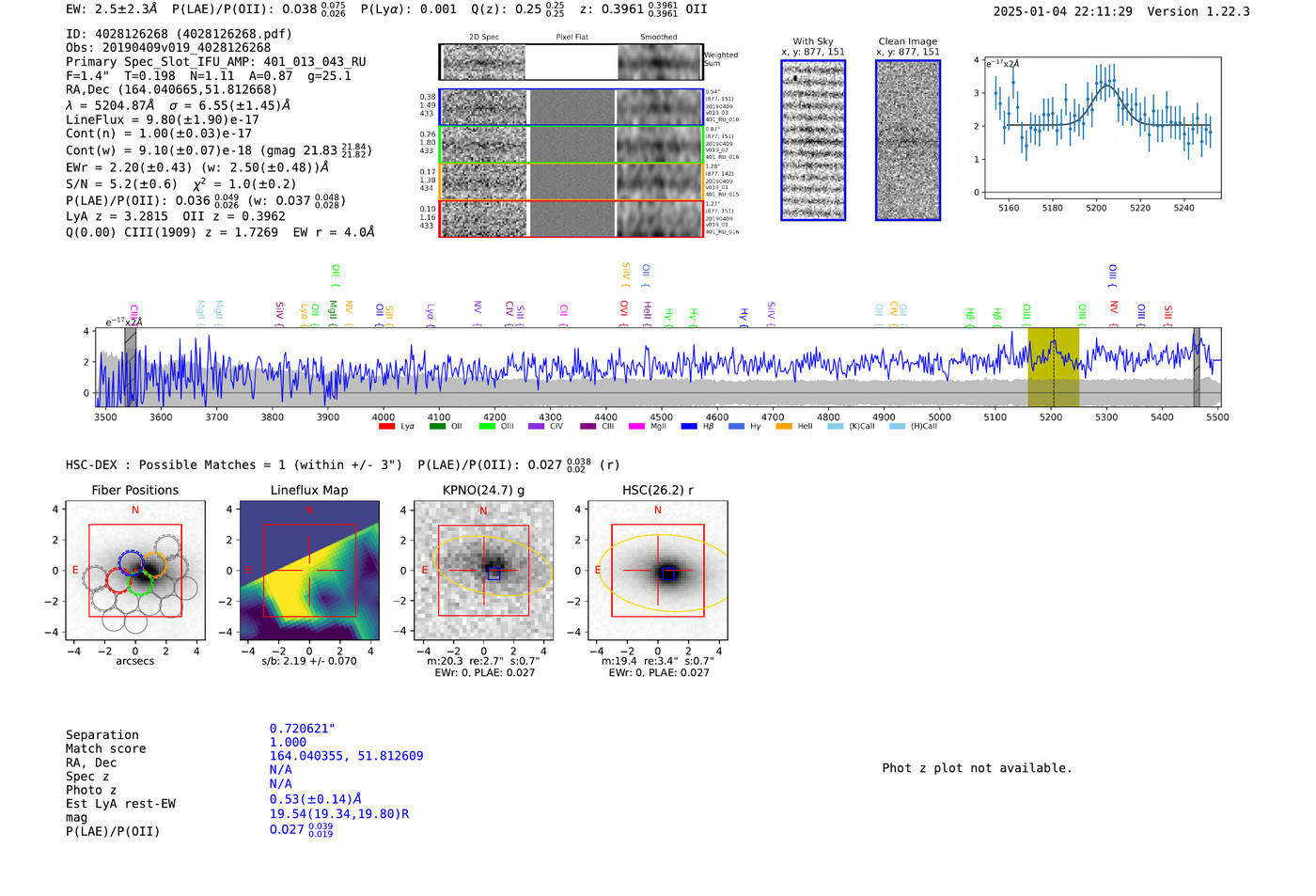Click the blue square in HSC r image
This screenshot has height=896, width=1316.
click(667, 573)
